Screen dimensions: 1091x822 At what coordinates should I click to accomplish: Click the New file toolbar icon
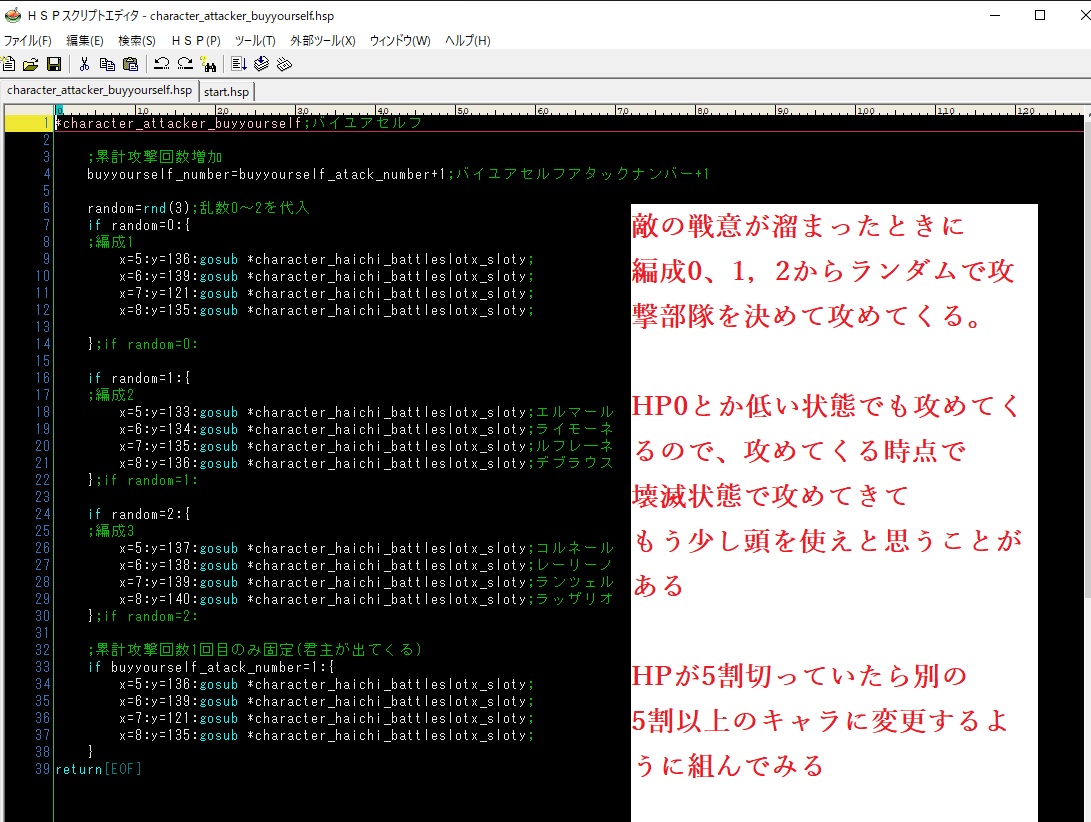(x=9, y=64)
